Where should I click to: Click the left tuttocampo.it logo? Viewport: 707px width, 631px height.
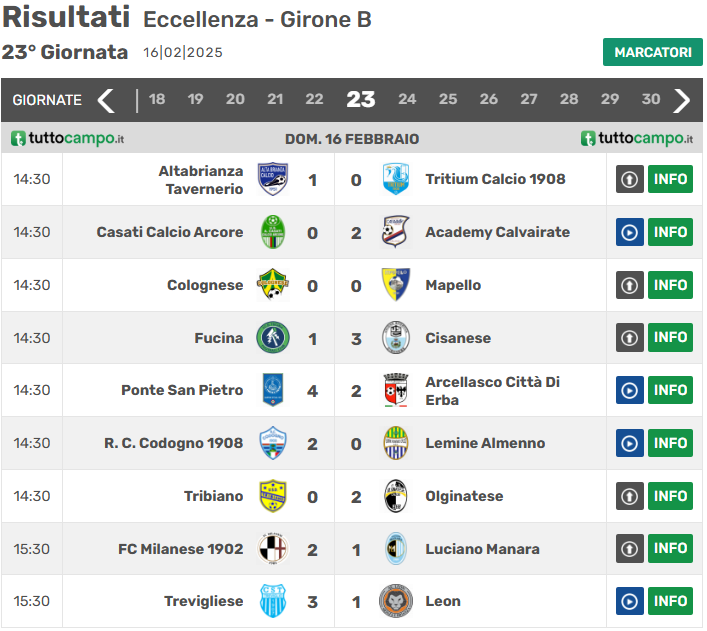coord(68,139)
